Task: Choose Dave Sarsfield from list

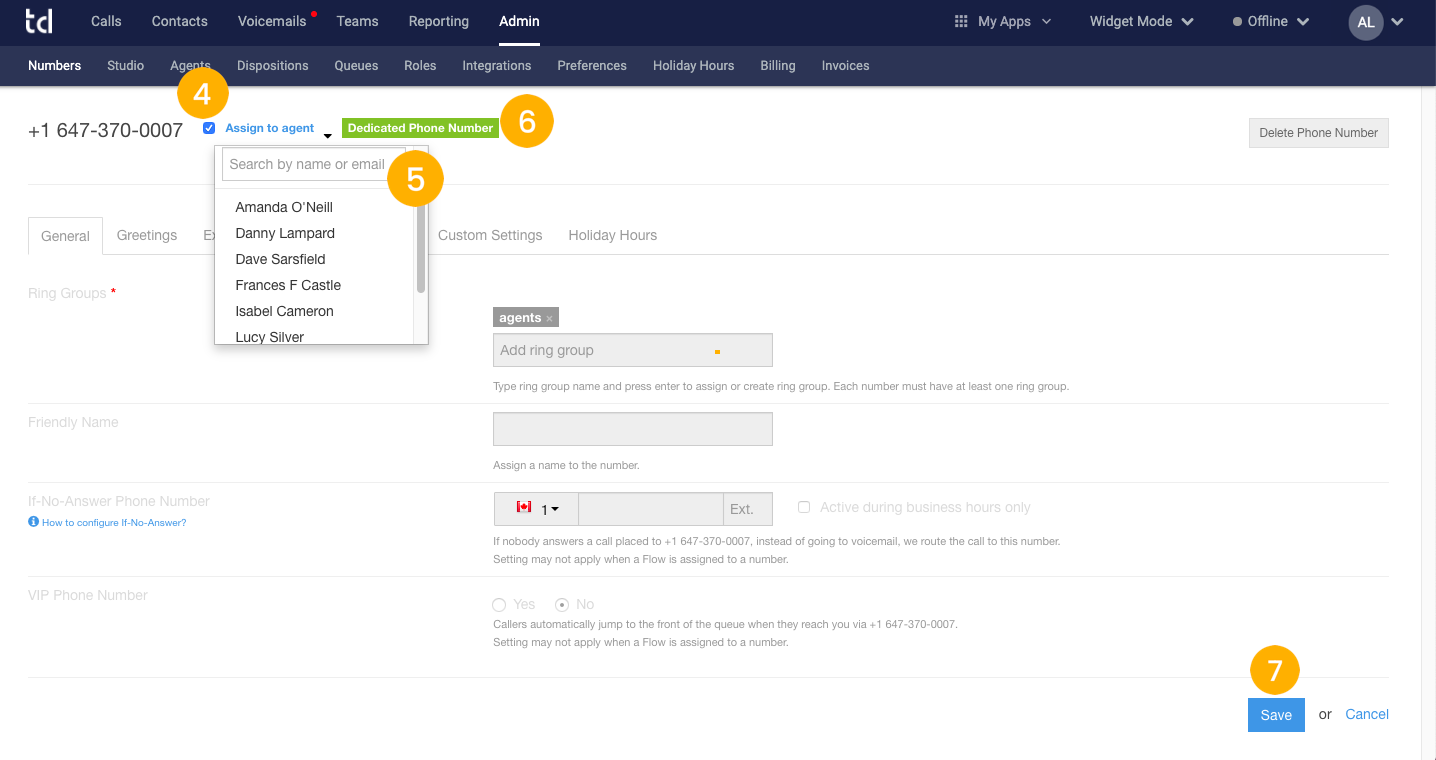Action: click(280, 259)
